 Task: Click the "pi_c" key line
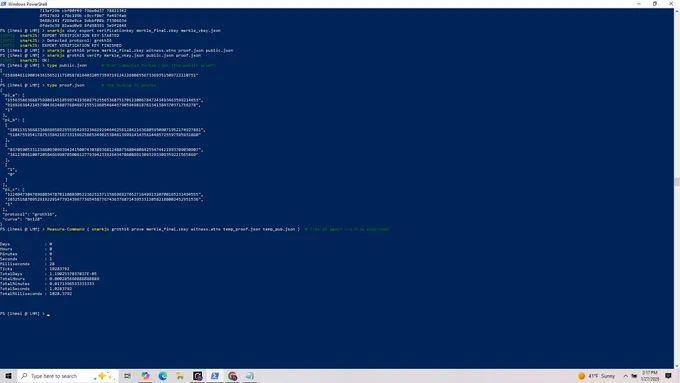13,190
